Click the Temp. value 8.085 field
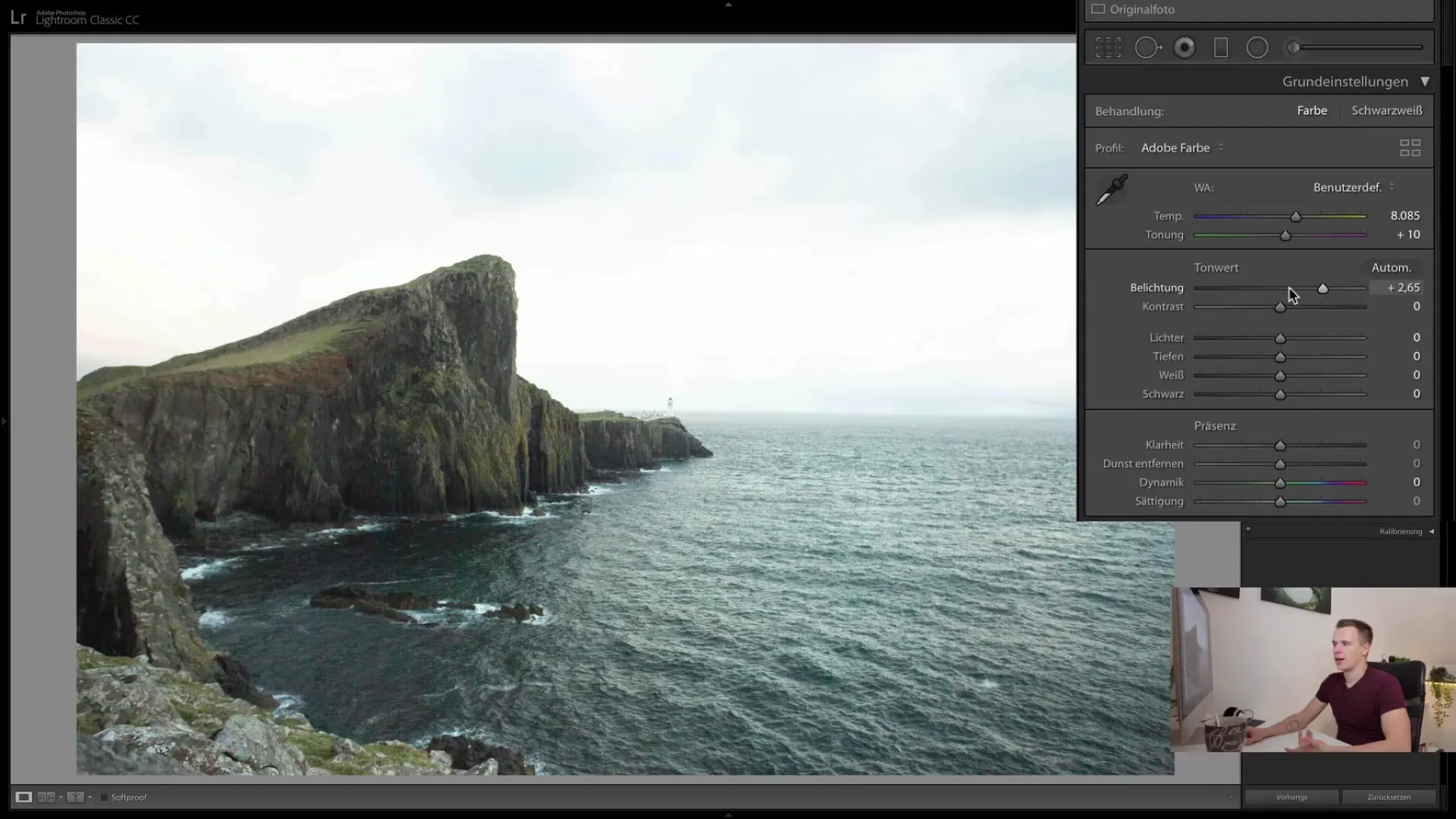The width and height of the screenshot is (1456, 819). 1404,216
